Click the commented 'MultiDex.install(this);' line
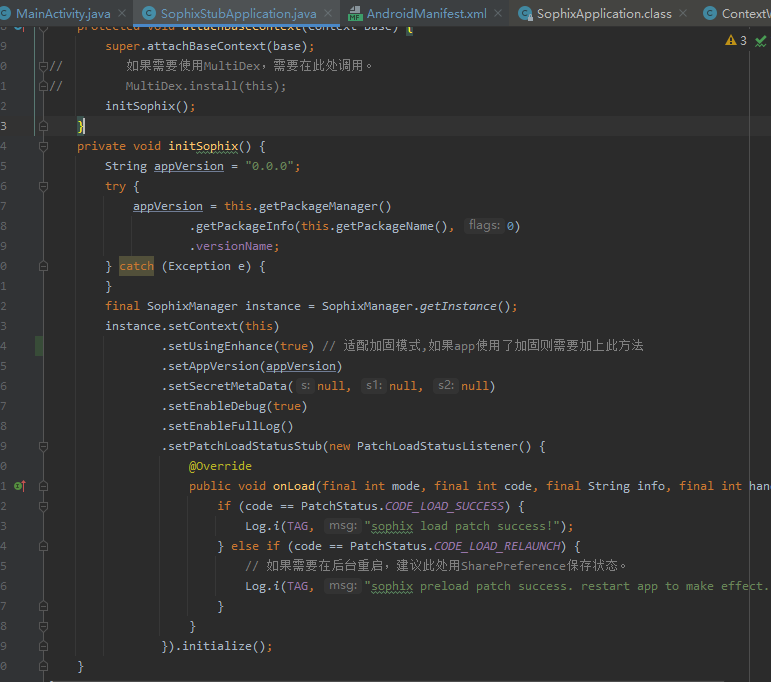This screenshot has height=682, width=771. point(206,86)
